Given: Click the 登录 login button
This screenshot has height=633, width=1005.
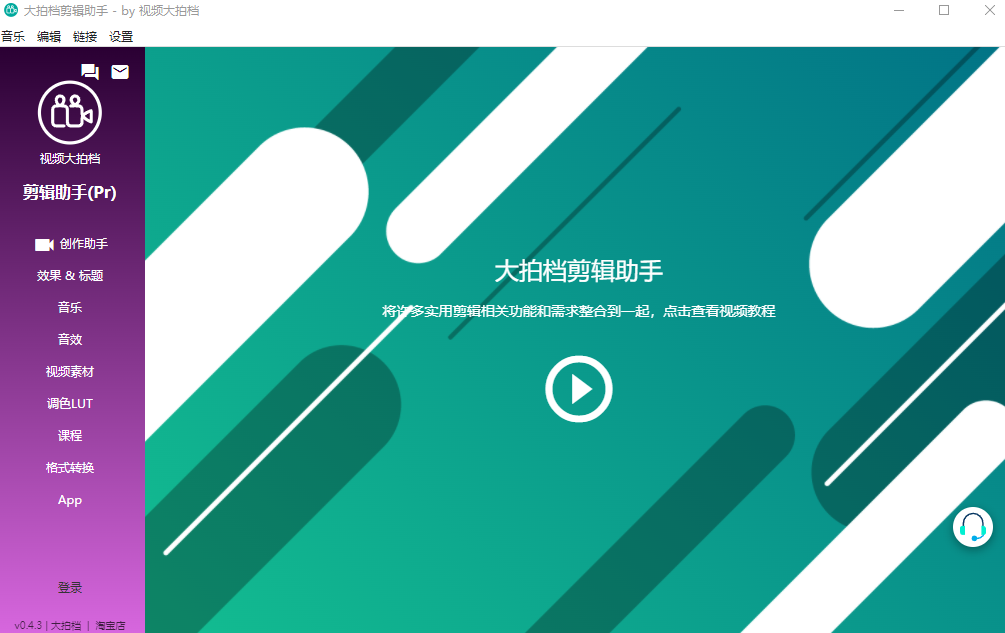Looking at the screenshot, I should (70, 588).
